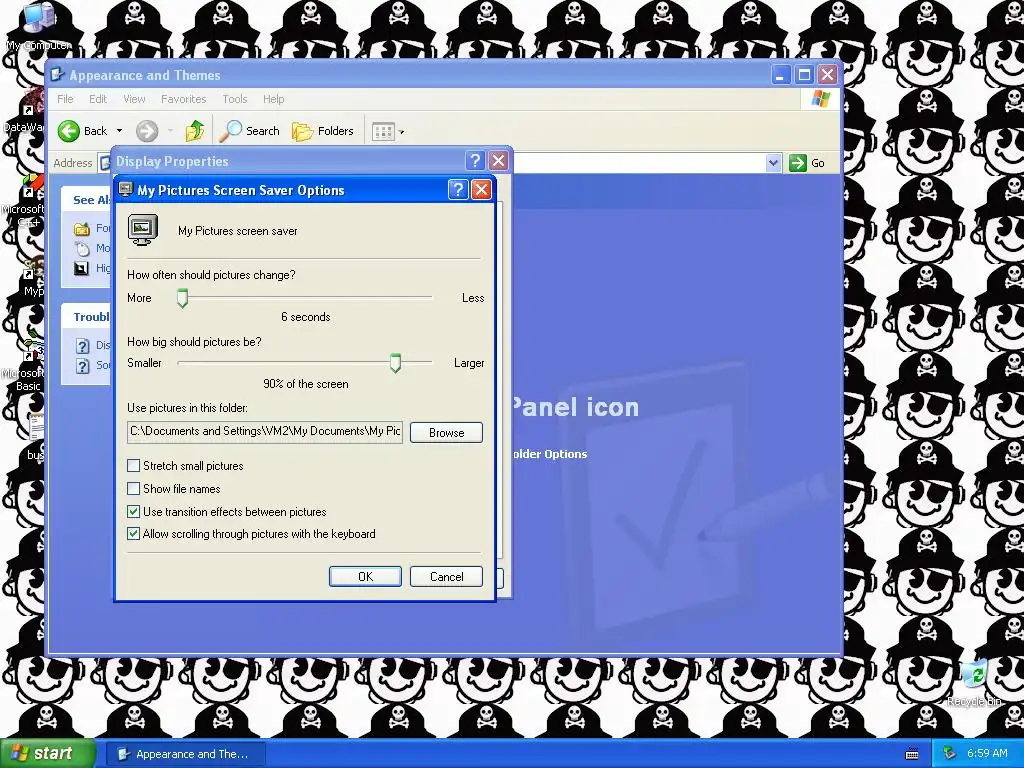Enable Stretch small pictures checkbox

click(133, 466)
